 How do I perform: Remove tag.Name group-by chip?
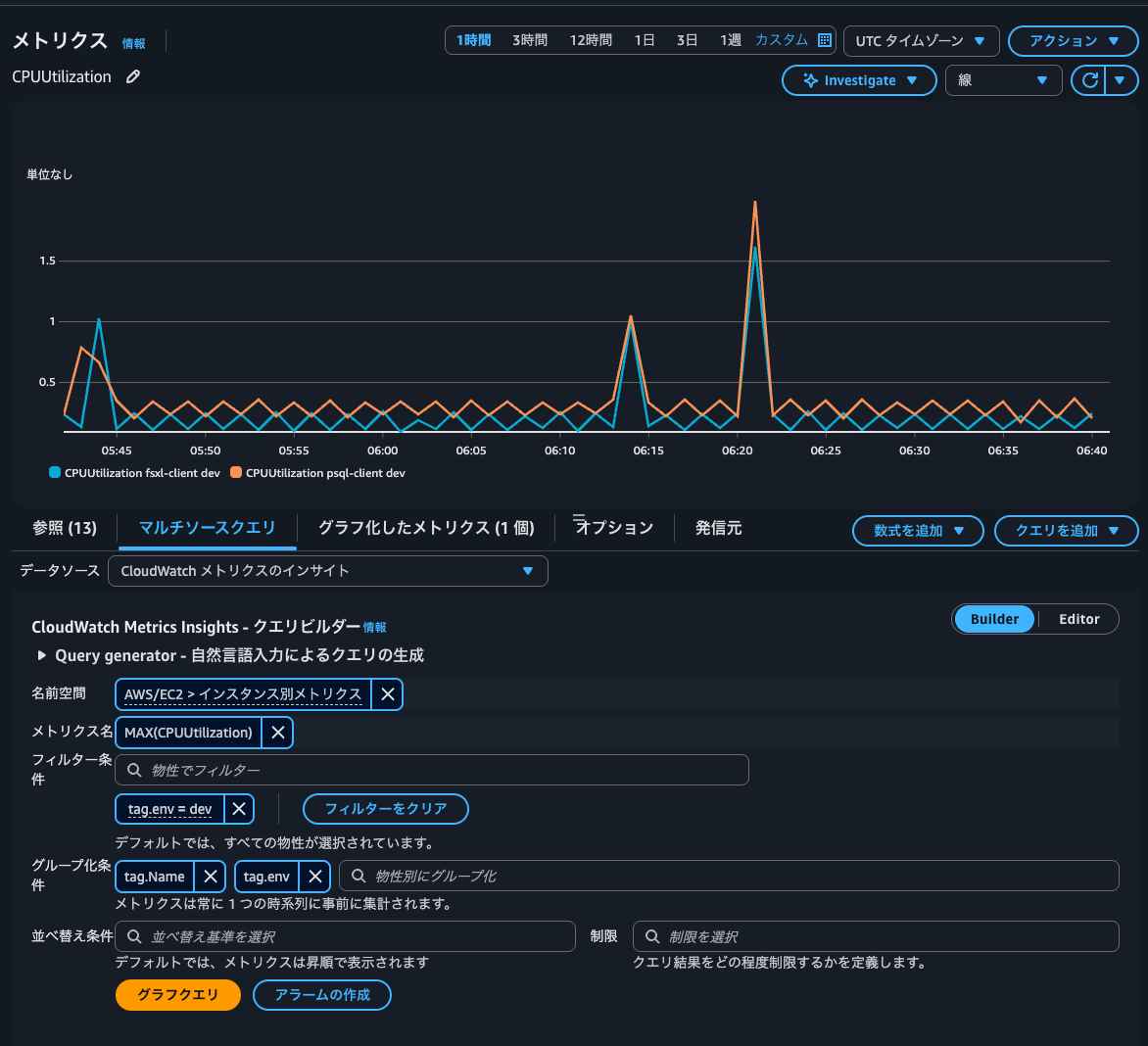(x=211, y=877)
